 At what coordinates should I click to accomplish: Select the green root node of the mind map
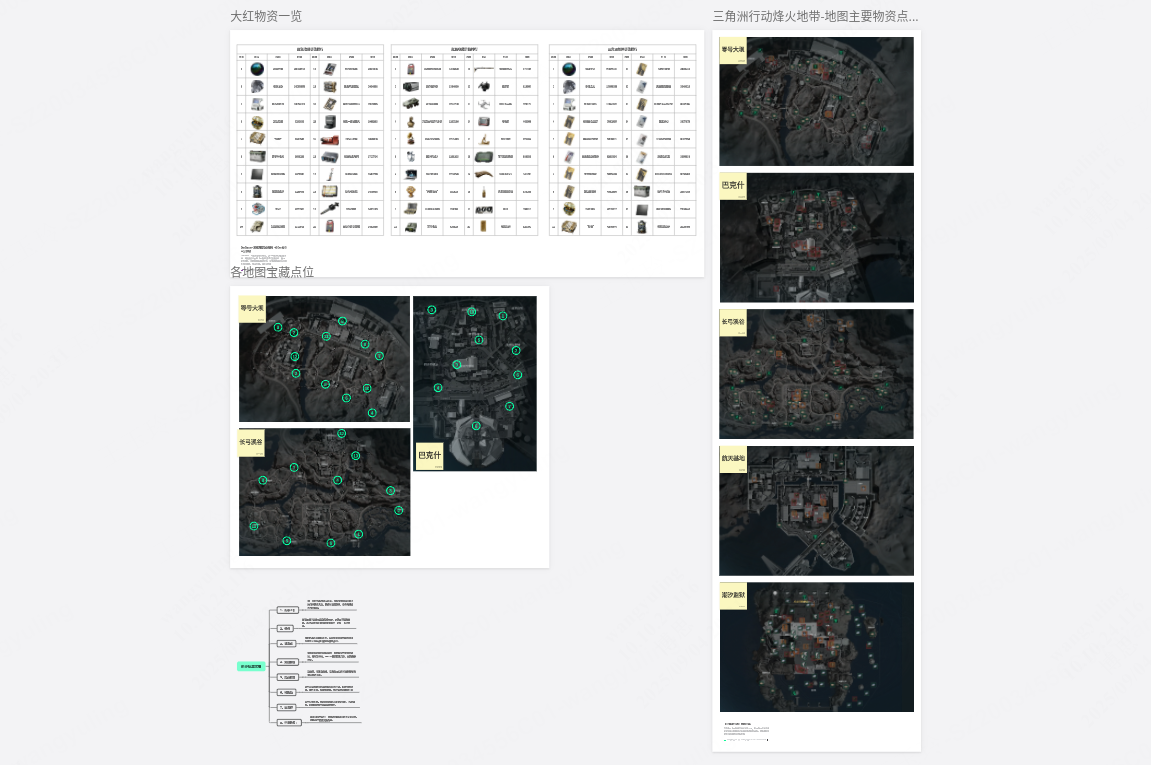click(250, 667)
